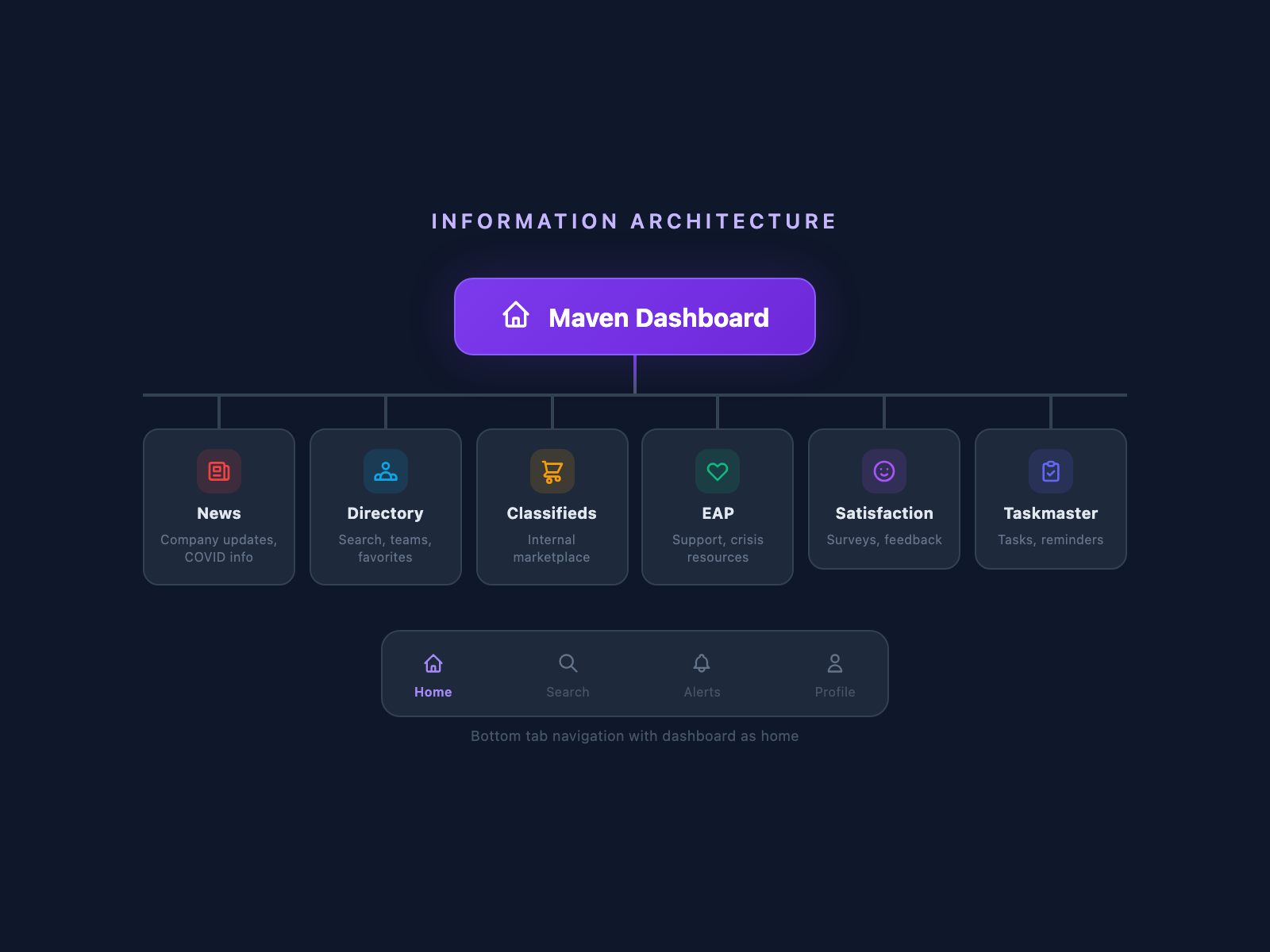The width and height of the screenshot is (1270, 952).
Task: Switch to the Search tab
Action: coord(568,674)
